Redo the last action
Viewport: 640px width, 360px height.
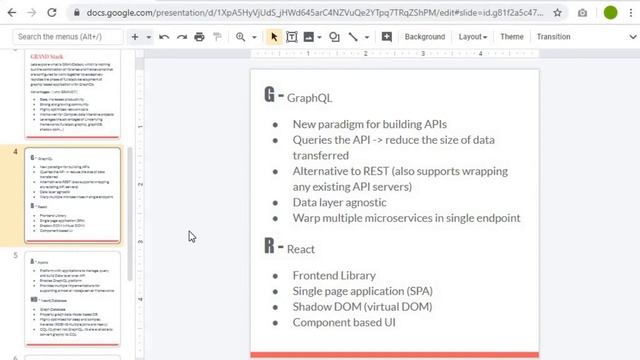[x=182, y=37]
